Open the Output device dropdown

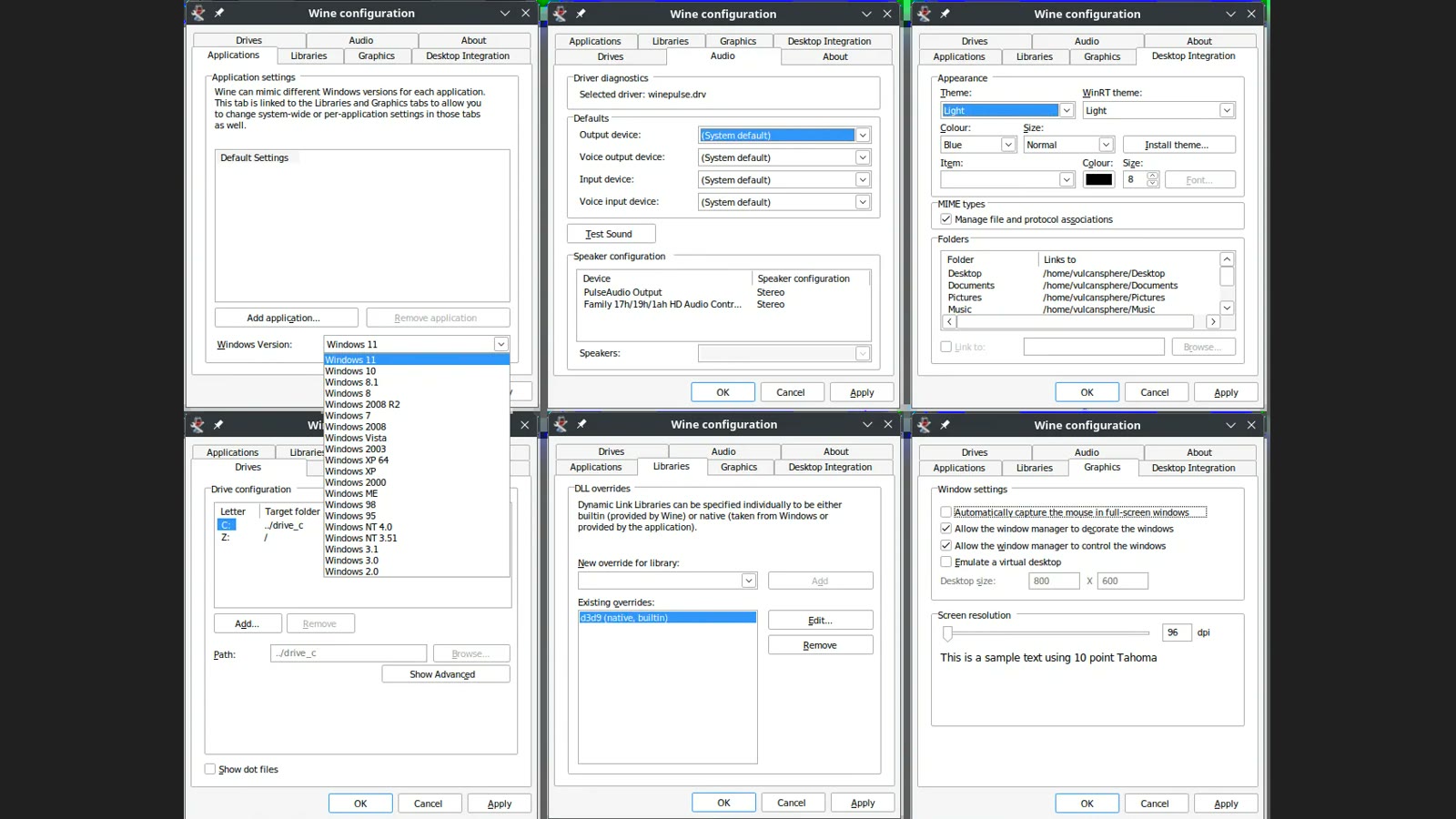(863, 136)
